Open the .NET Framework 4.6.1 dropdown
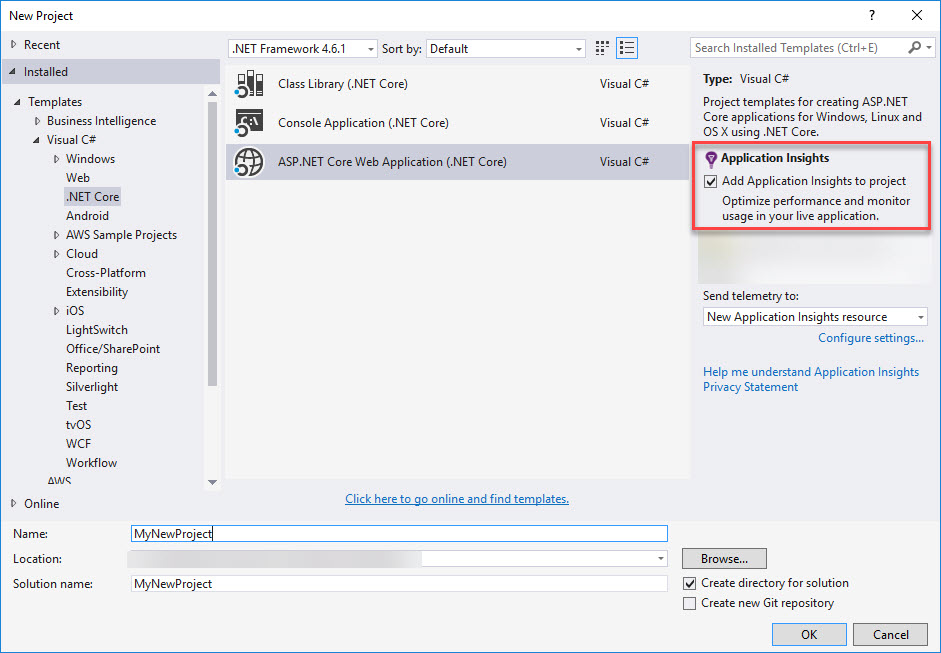The width and height of the screenshot is (941, 653). 303,49
